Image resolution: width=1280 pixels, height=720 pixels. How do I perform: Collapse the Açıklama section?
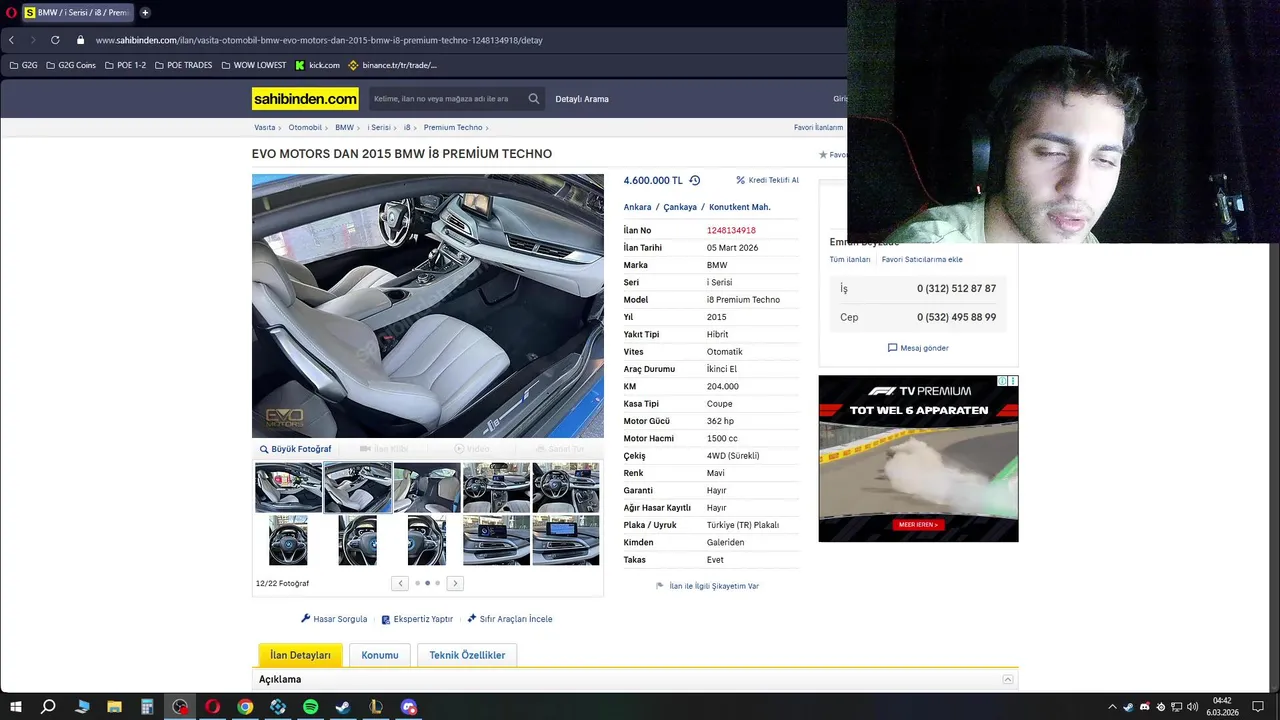1008,680
